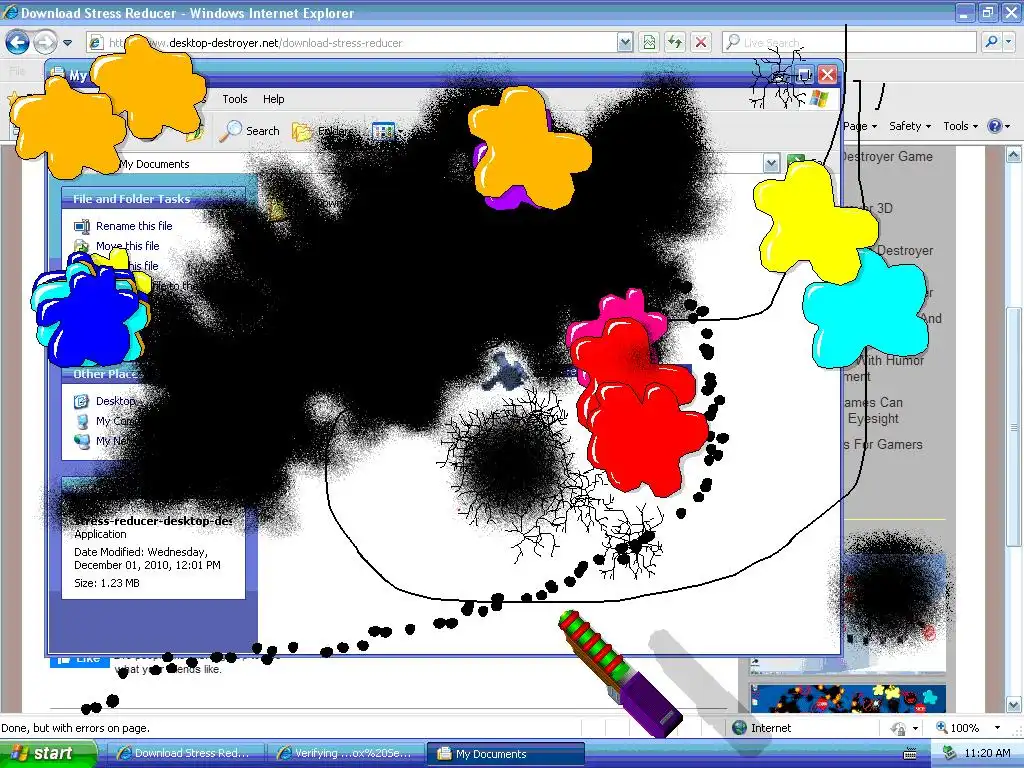Open the recent pages dropdown beside Forward

(x=67, y=43)
